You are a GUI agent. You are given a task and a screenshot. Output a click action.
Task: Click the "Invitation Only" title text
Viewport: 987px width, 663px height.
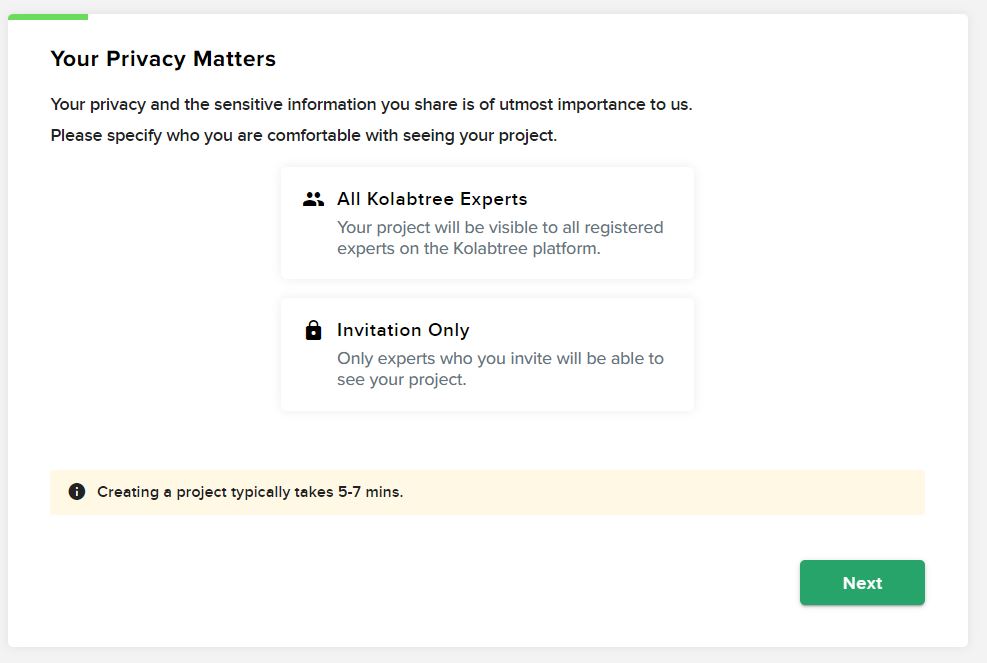click(x=403, y=330)
